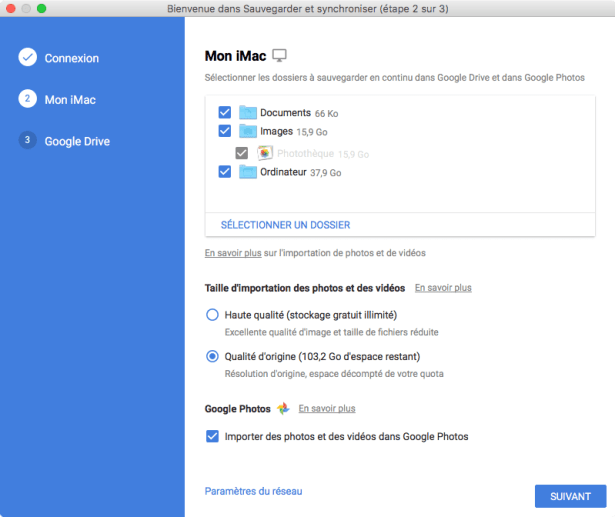
Task: Click the Google Photos pinwheel icon
Action: point(283,408)
